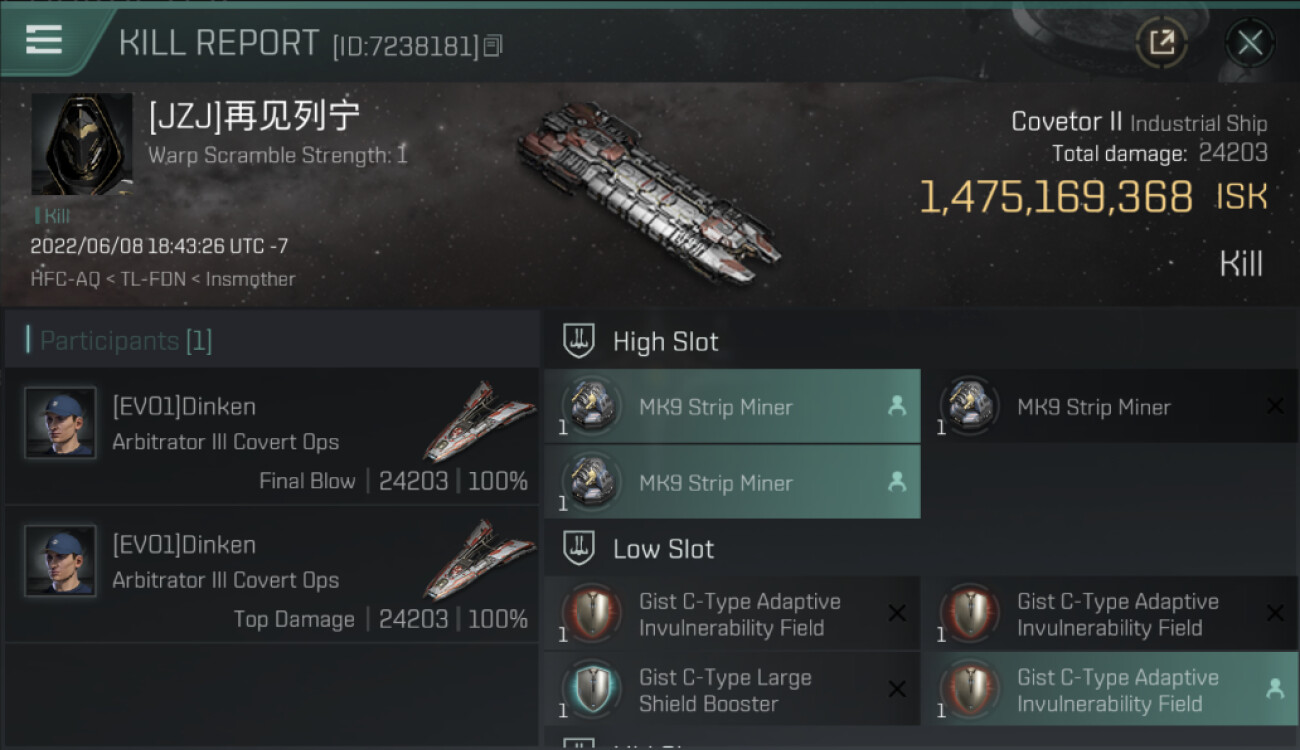
Task: Click the HFC-AQ system location link
Action: pyautogui.click(x=65, y=279)
